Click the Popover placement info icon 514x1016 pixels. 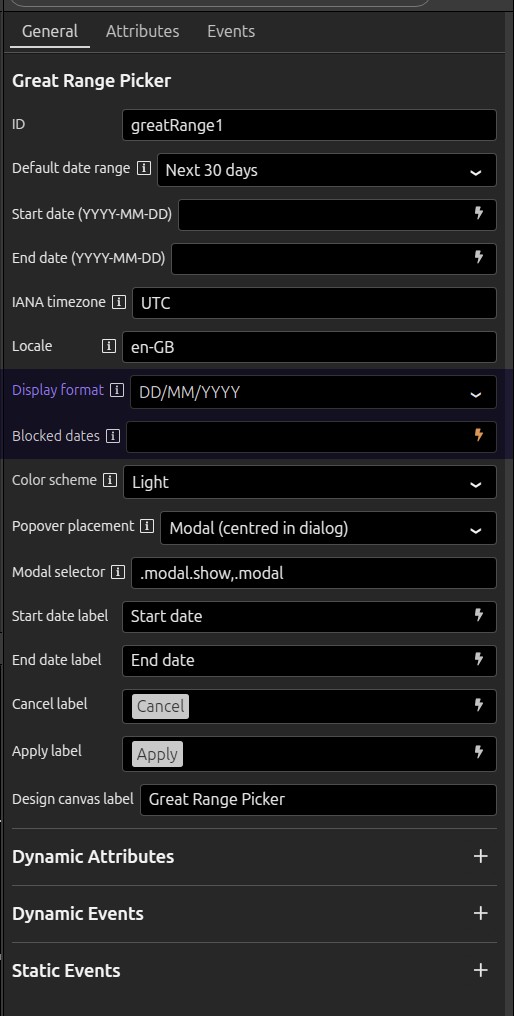[x=147, y=526]
